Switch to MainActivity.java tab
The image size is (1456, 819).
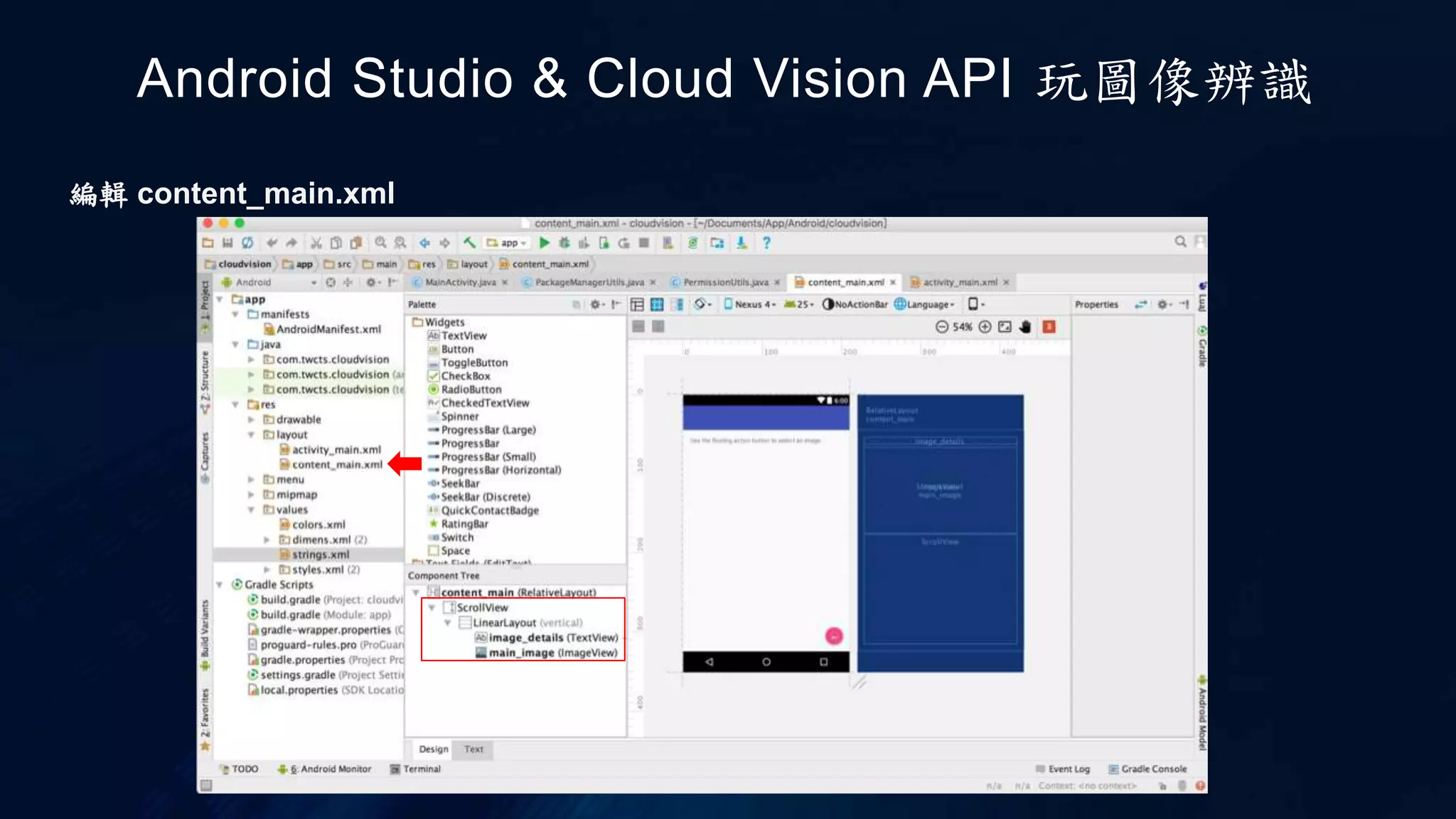pyautogui.click(x=460, y=283)
